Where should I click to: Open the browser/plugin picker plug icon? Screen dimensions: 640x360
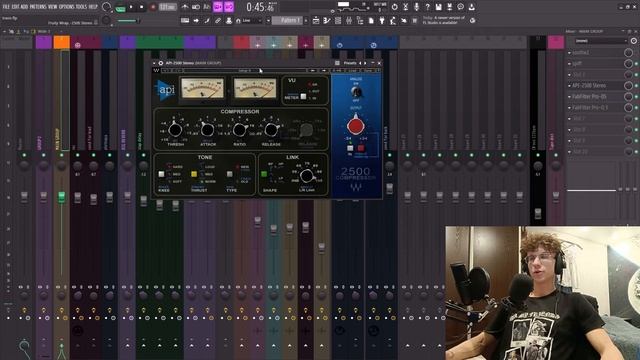tap(382, 20)
